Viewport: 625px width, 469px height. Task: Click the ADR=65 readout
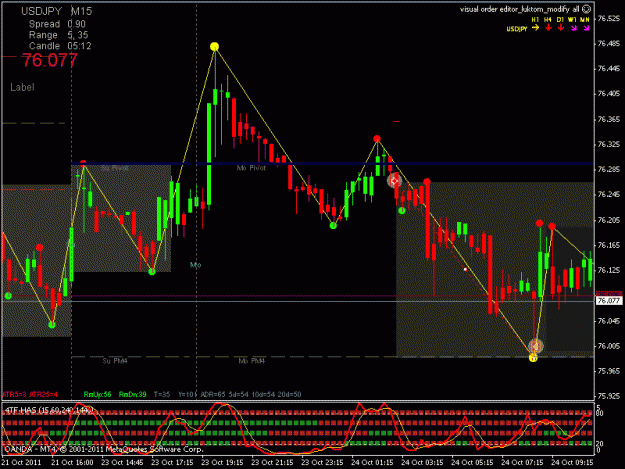tap(213, 394)
